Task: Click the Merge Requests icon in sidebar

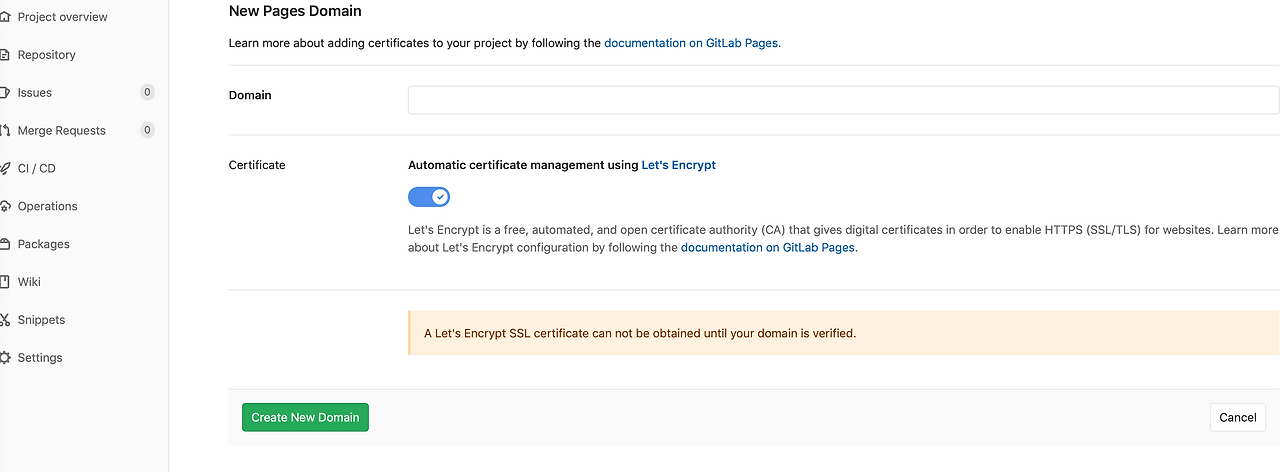Action: click(x=5, y=131)
